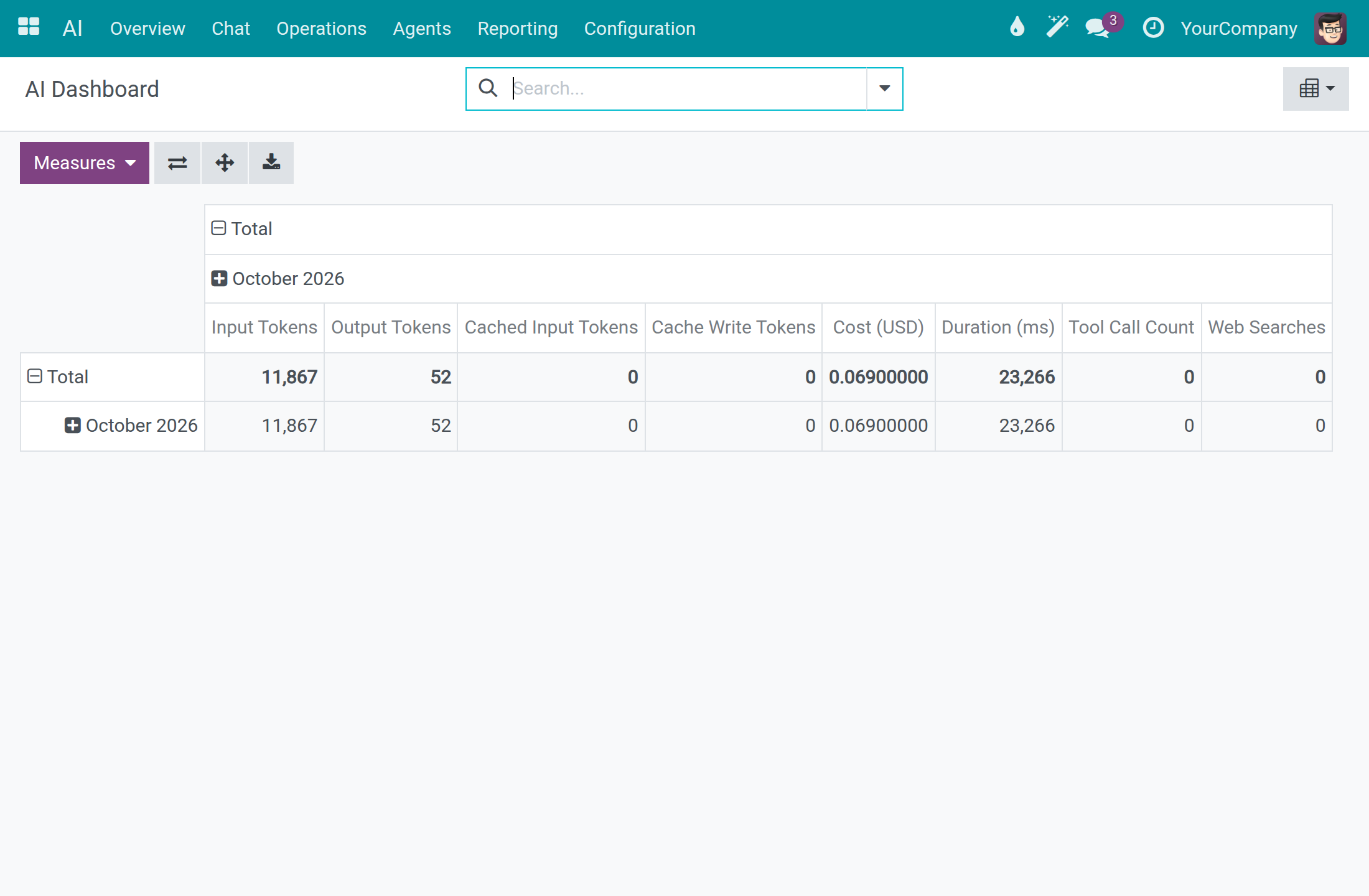This screenshot has height=896, width=1369.
Task: Open the Agents menu
Action: point(422,29)
